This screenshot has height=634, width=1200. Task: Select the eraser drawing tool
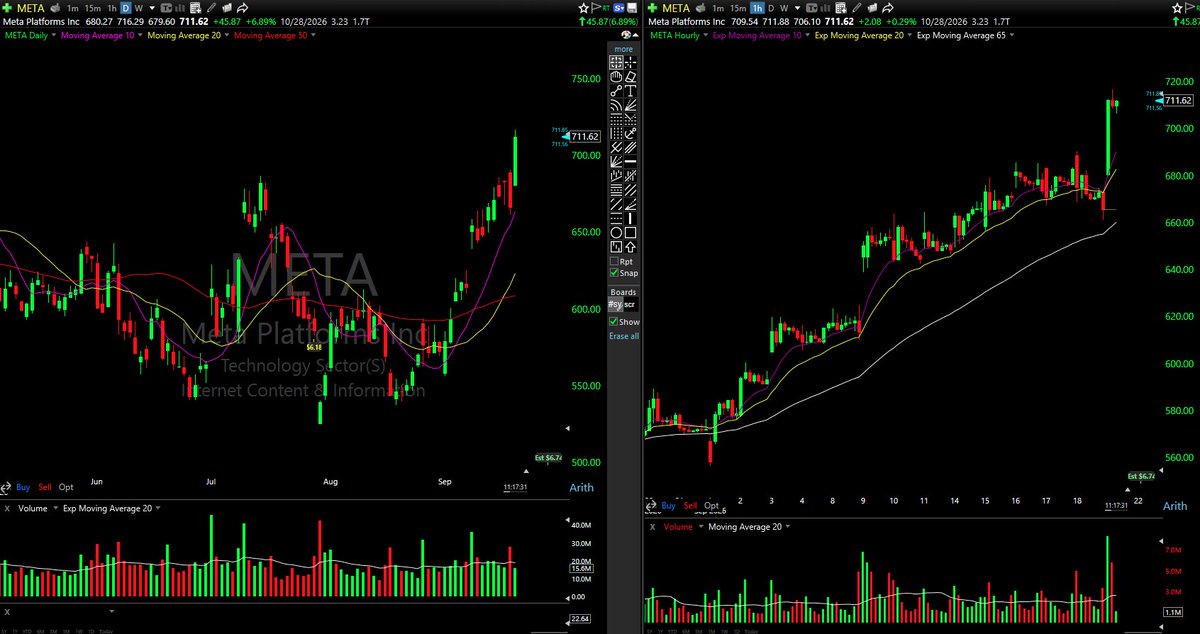[x=631, y=76]
